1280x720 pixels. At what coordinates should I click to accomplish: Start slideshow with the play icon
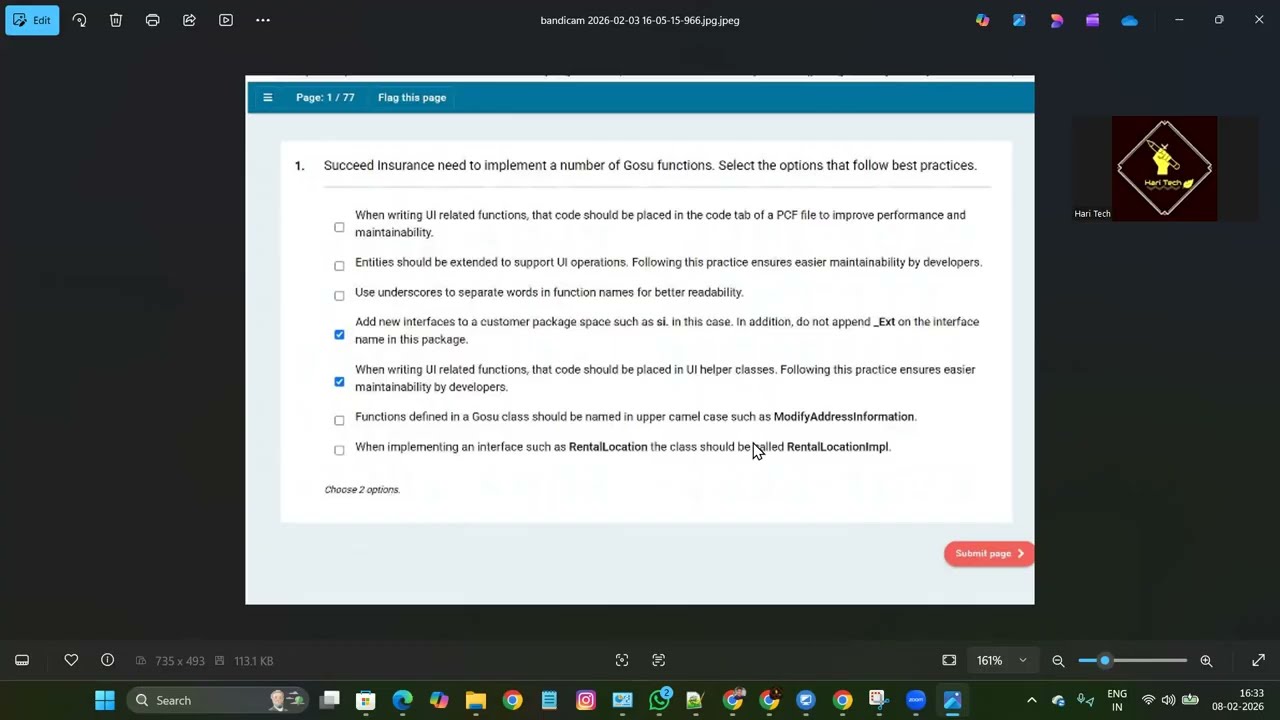226,20
